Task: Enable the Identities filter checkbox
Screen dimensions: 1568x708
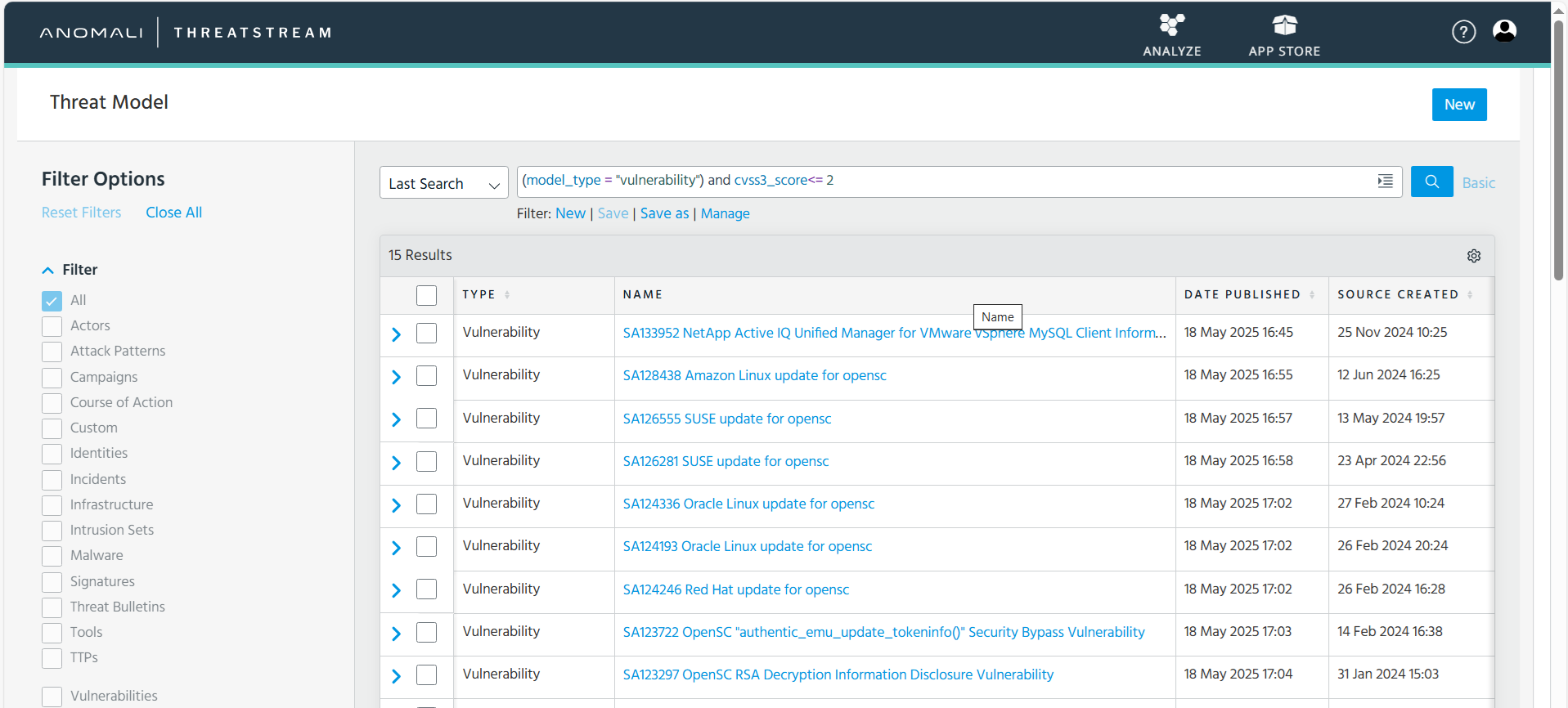Action: coord(52,454)
